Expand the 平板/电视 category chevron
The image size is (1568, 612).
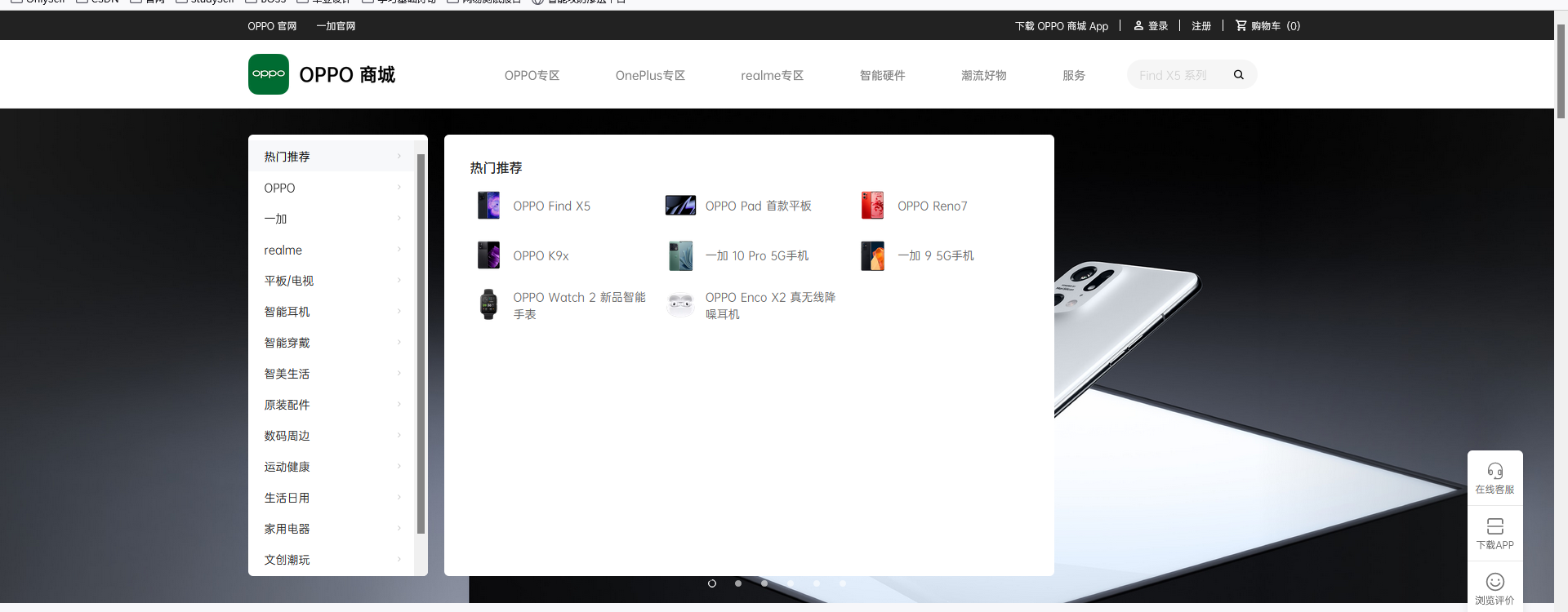coord(399,280)
